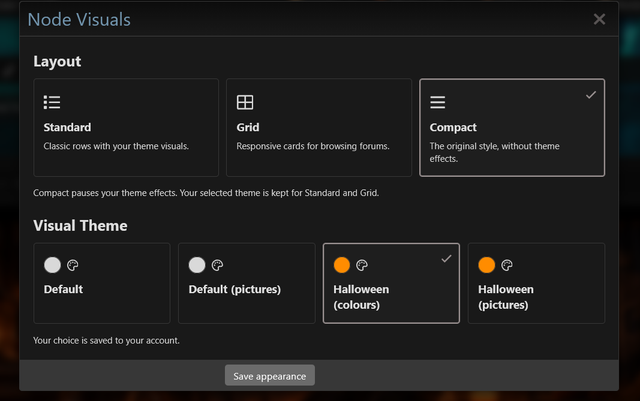Choose the Default visual theme
640x401 pixels.
point(102,283)
